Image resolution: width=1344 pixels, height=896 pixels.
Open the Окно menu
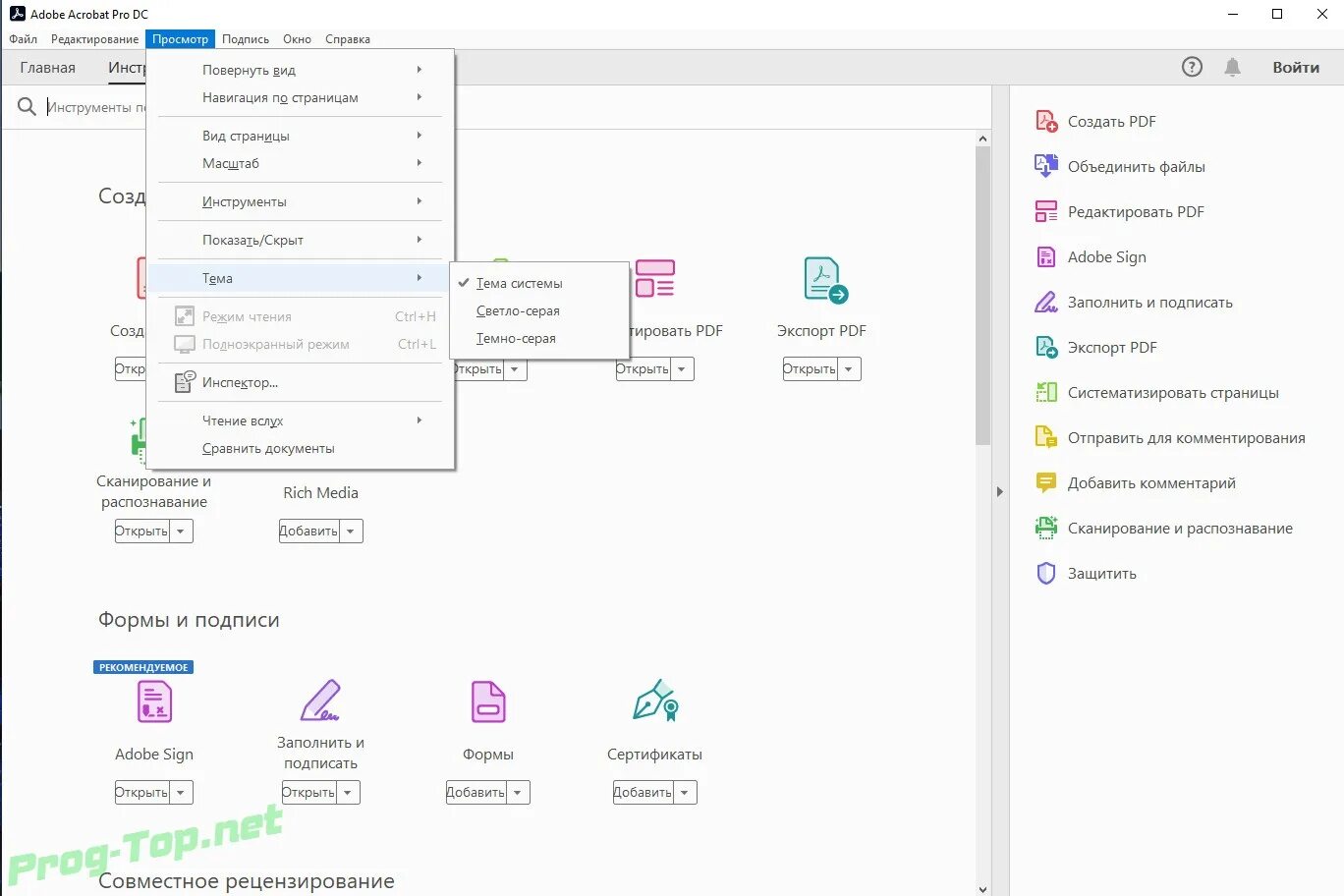point(297,39)
